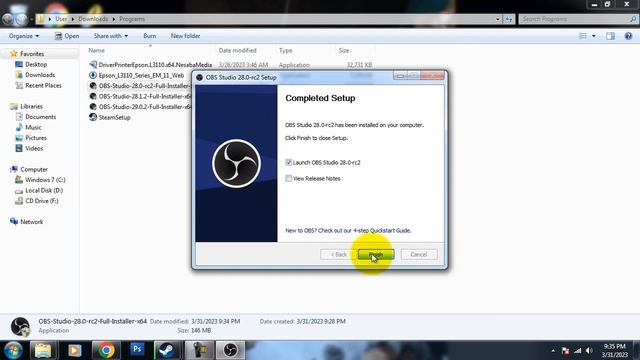
Task: Click the network signal tray icon
Action: click(x=577, y=351)
